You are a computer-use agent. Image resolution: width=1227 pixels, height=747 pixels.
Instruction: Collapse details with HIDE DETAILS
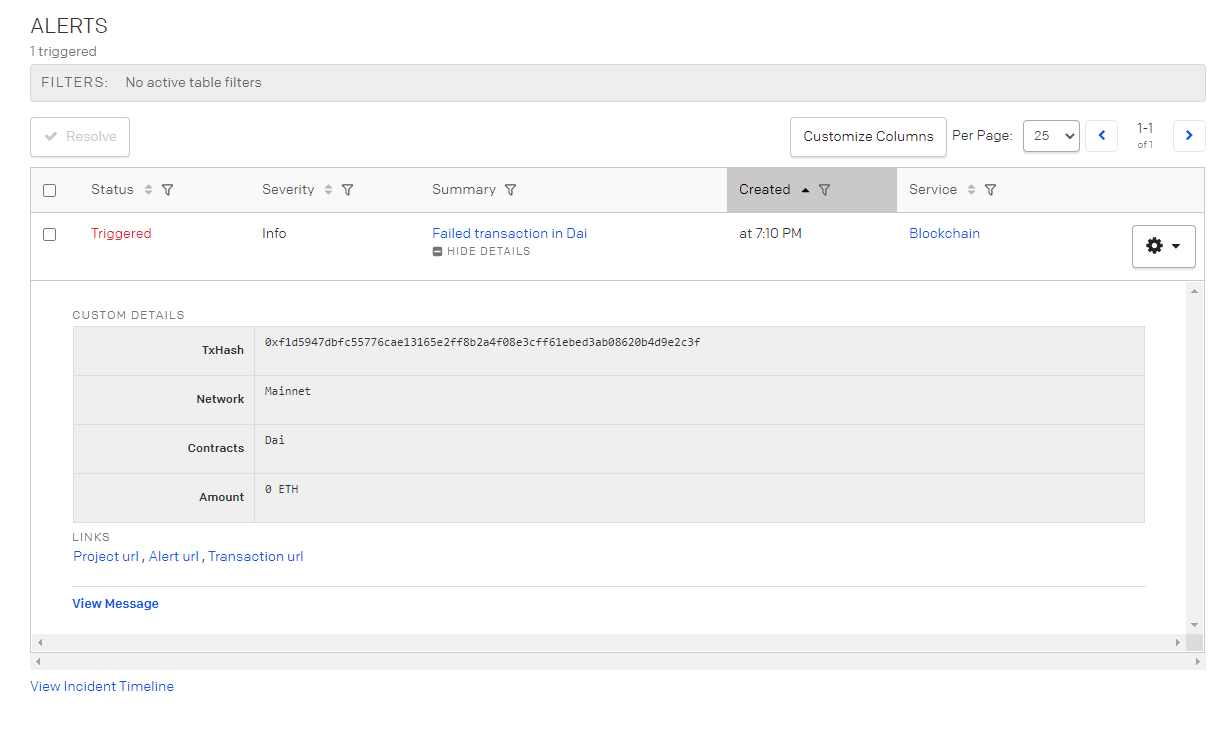tap(481, 252)
